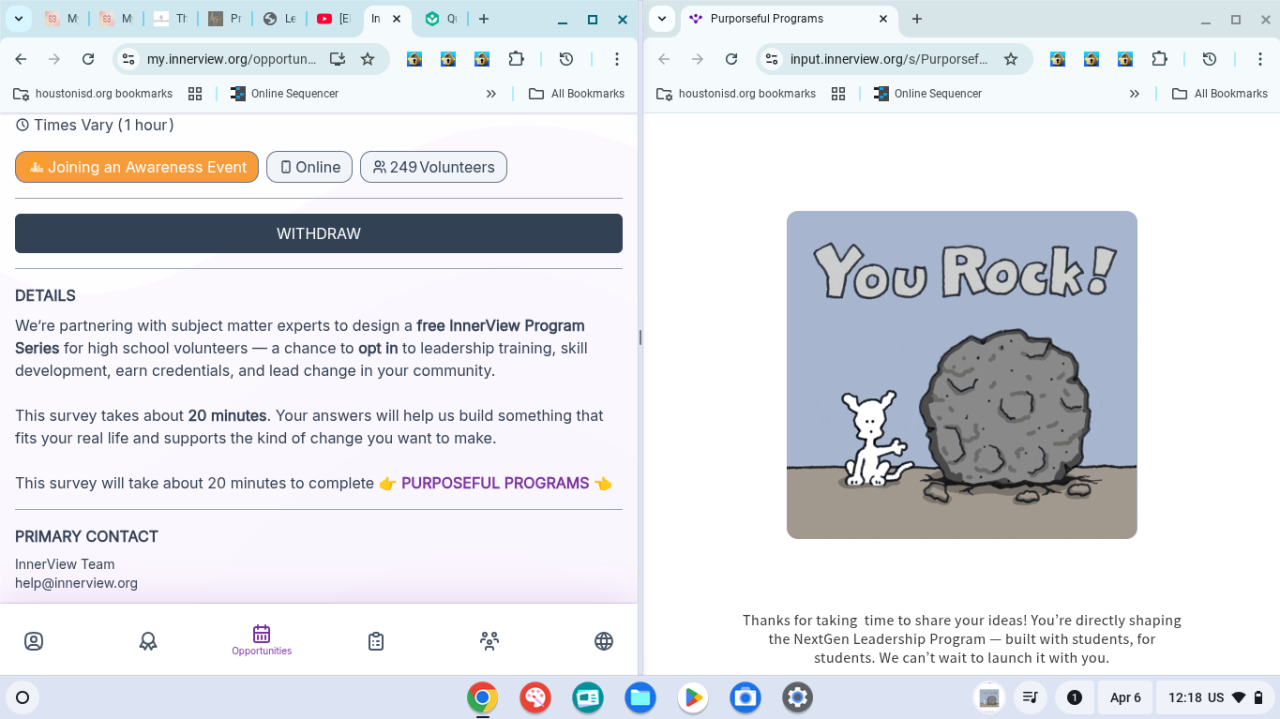Switch to the 'Pr' tab in left window

[225, 19]
